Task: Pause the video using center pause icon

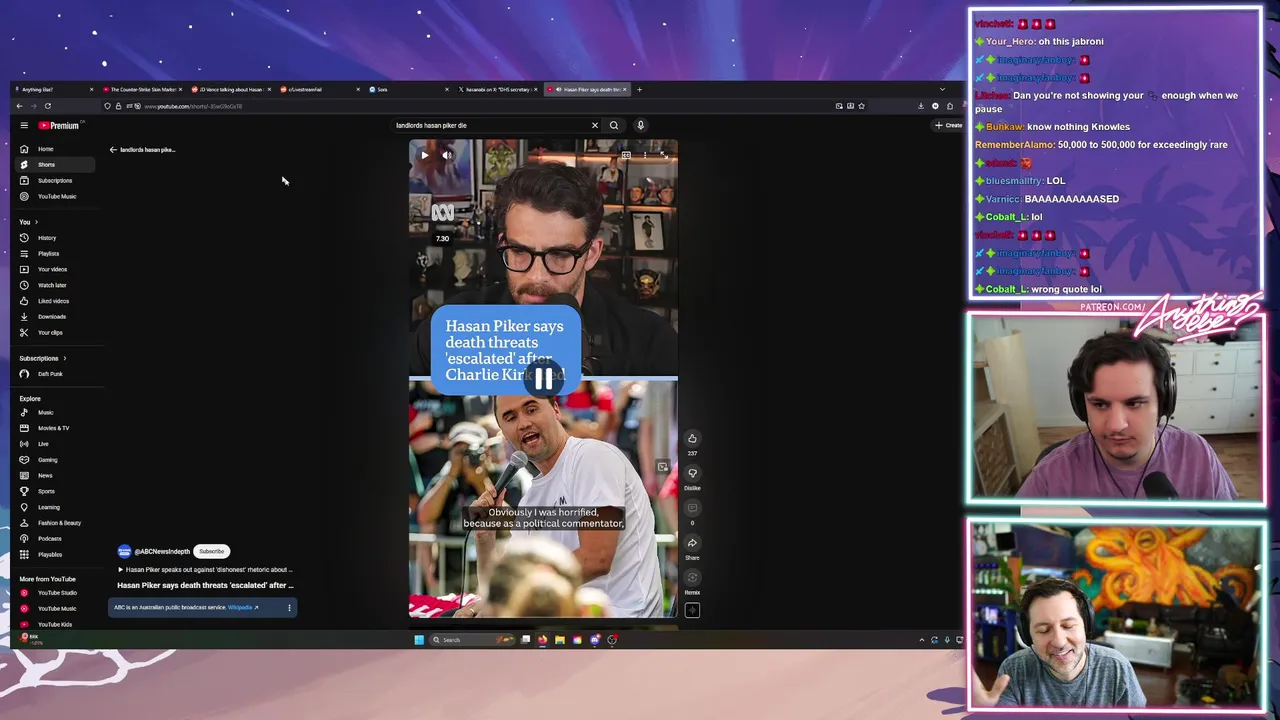Action: 543,378
